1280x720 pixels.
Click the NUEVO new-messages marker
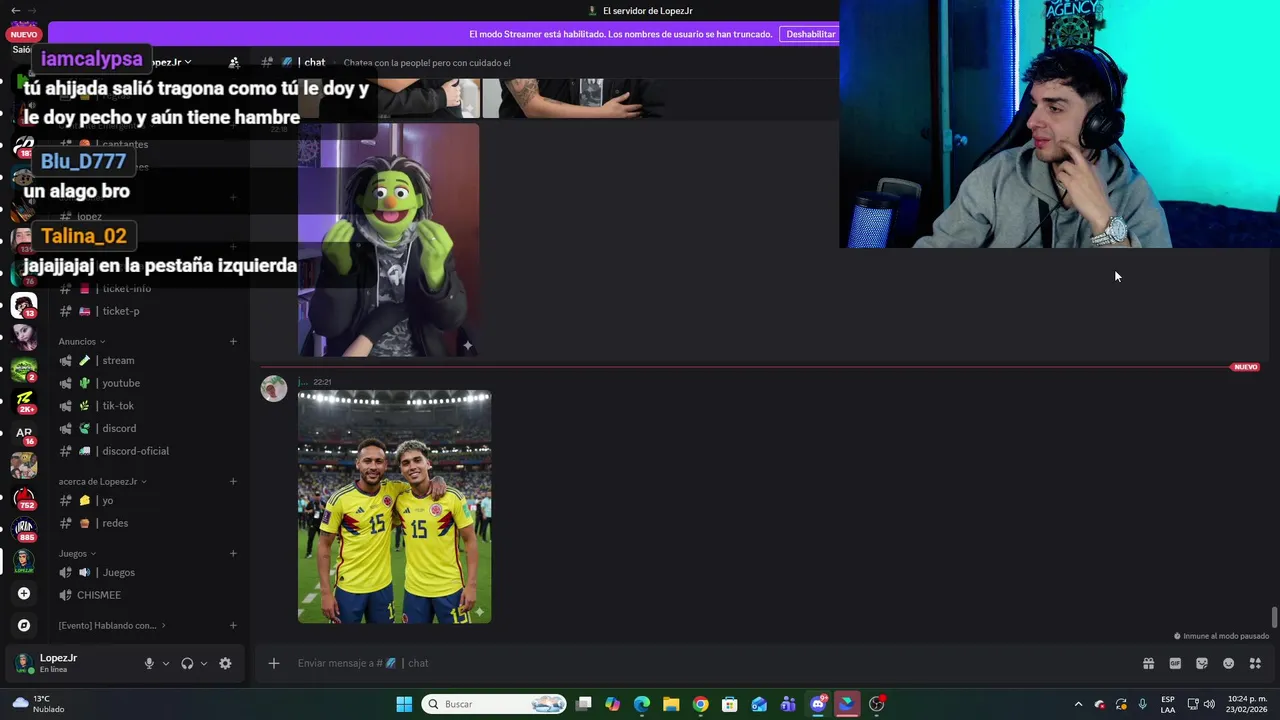coord(1245,367)
